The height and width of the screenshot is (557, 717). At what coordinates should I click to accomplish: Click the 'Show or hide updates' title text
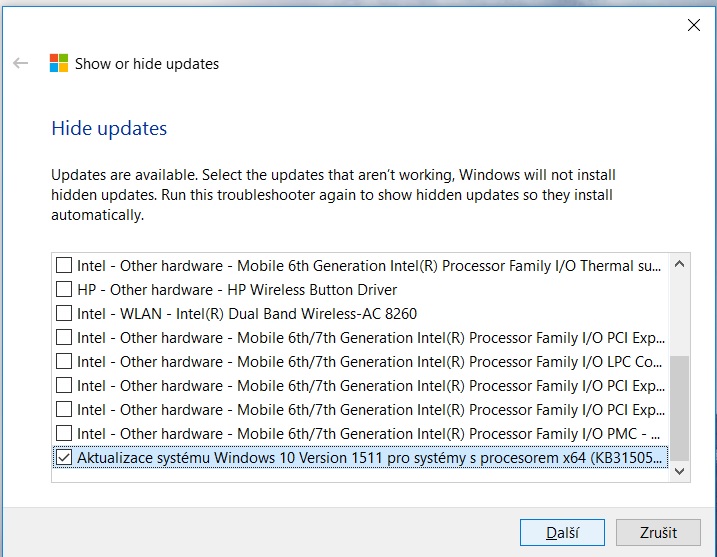(x=147, y=64)
